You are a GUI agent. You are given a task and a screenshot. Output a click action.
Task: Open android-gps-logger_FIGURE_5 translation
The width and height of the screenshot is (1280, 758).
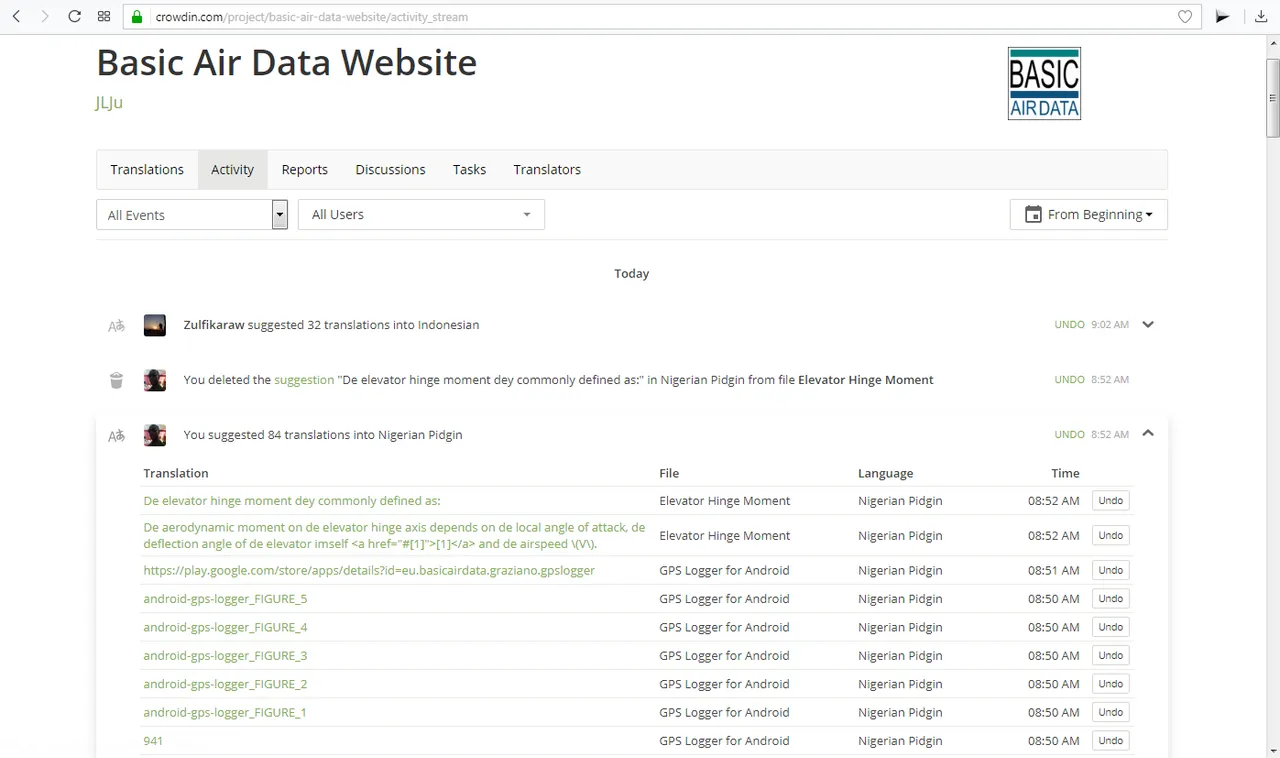coord(225,599)
